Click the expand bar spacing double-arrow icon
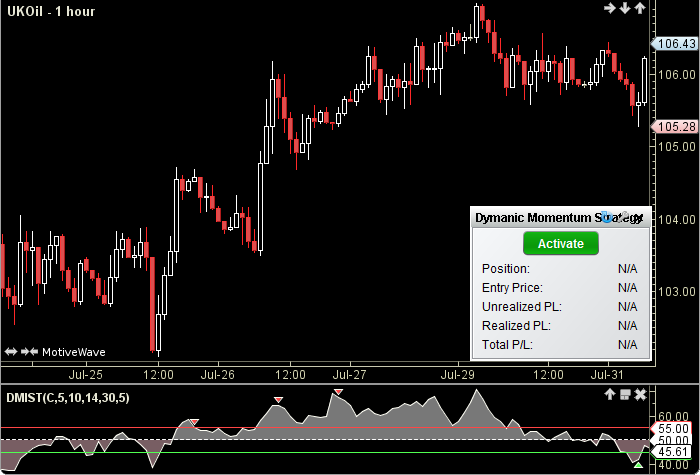 pyautogui.click(x=11, y=352)
